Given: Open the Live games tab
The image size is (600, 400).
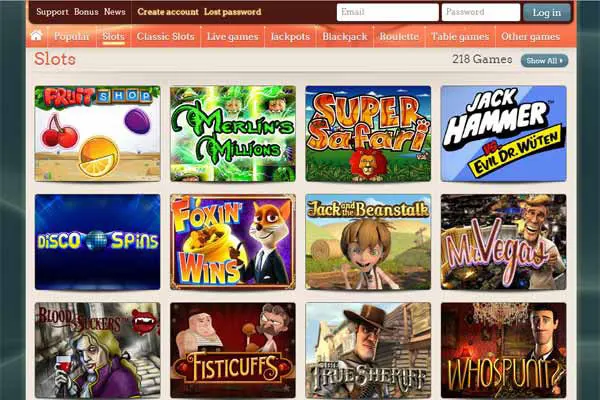Looking at the screenshot, I should pos(233,37).
